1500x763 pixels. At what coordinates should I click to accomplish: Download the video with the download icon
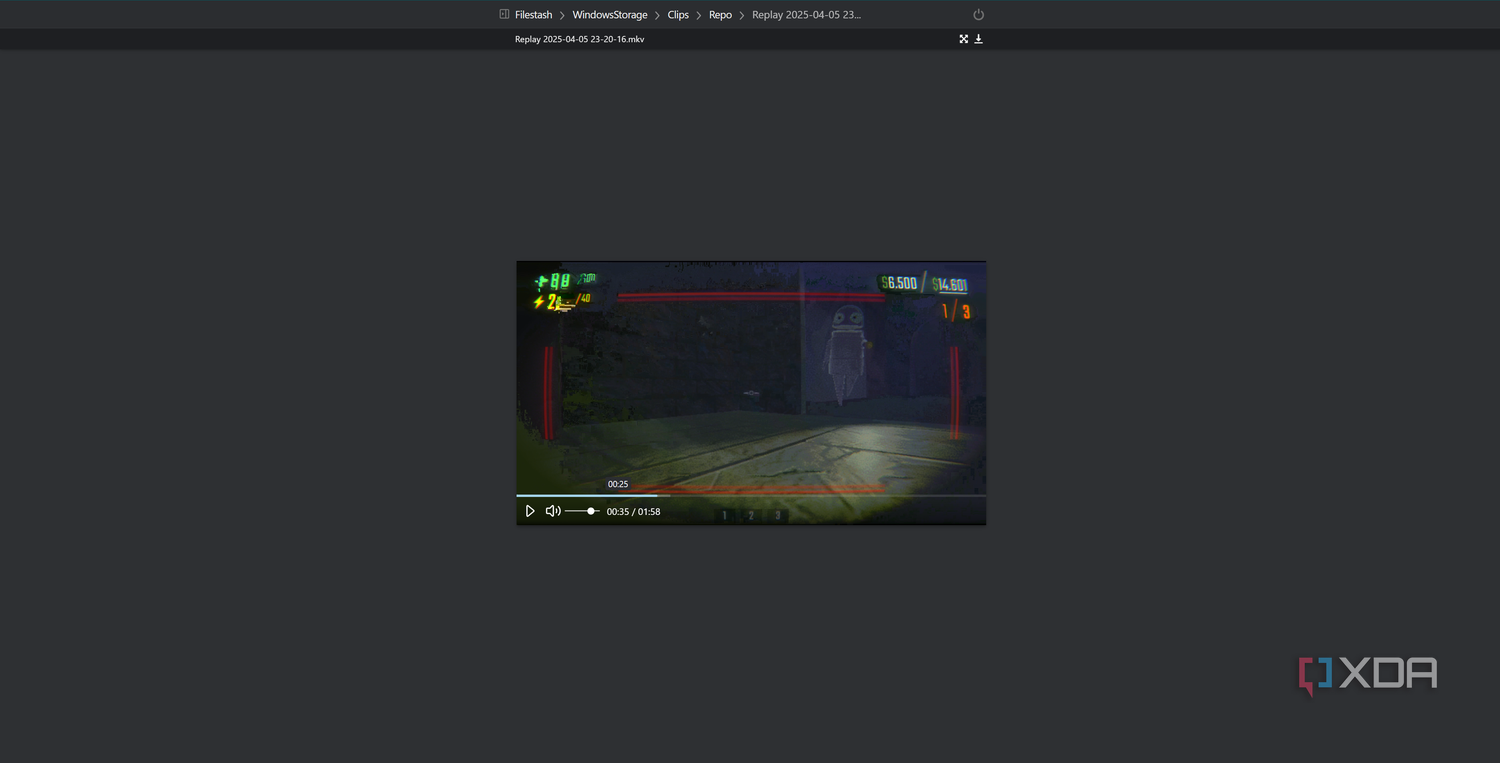pyautogui.click(x=979, y=39)
